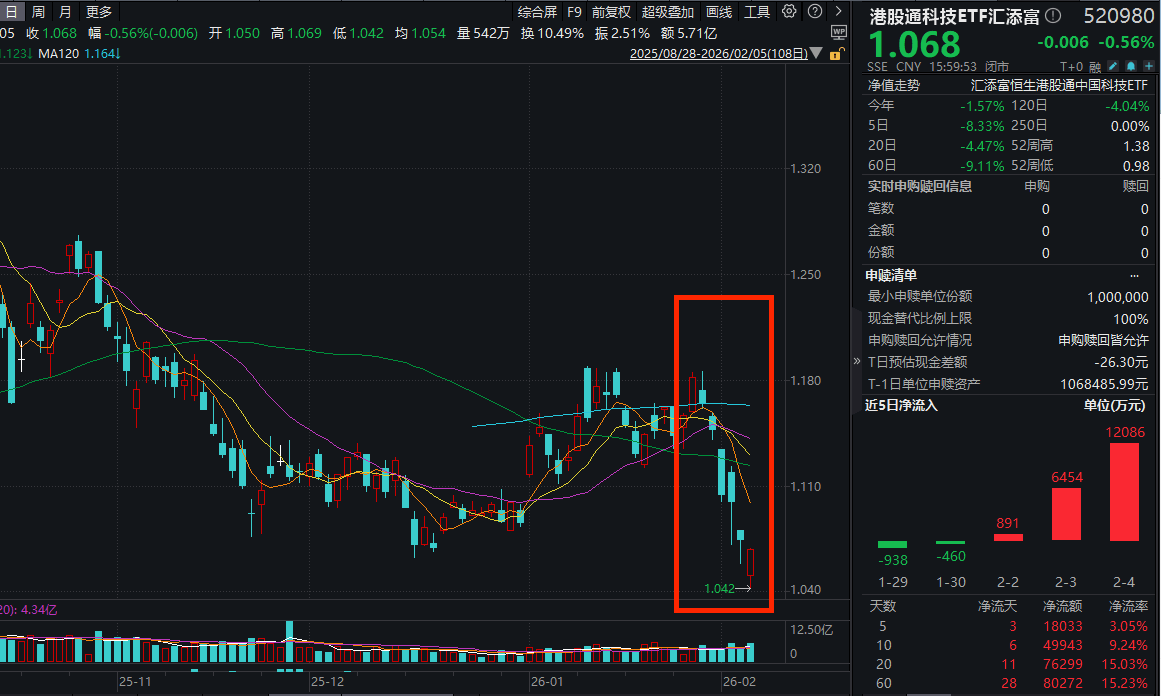Switch to weekly (周) K-line period

coord(38,12)
